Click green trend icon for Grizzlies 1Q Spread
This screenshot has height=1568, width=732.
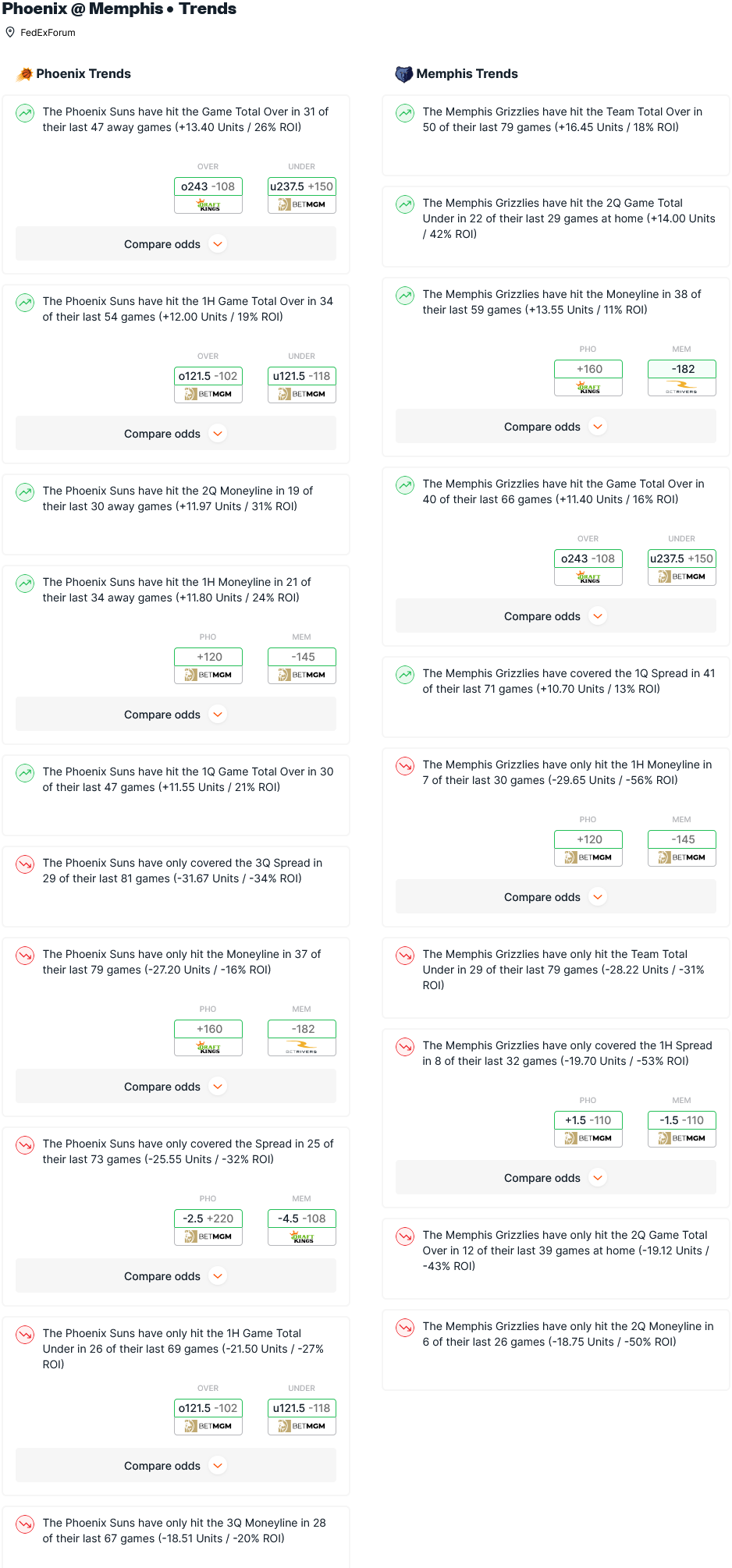pyautogui.click(x=405, y=675)
